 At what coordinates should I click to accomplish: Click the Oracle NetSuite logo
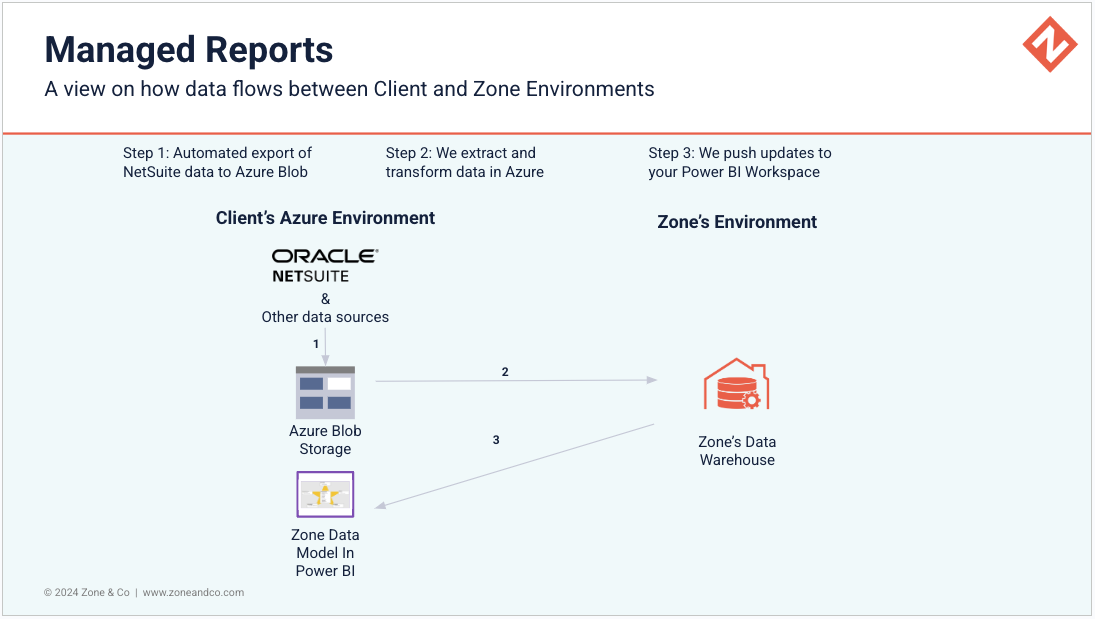(325, 265)
